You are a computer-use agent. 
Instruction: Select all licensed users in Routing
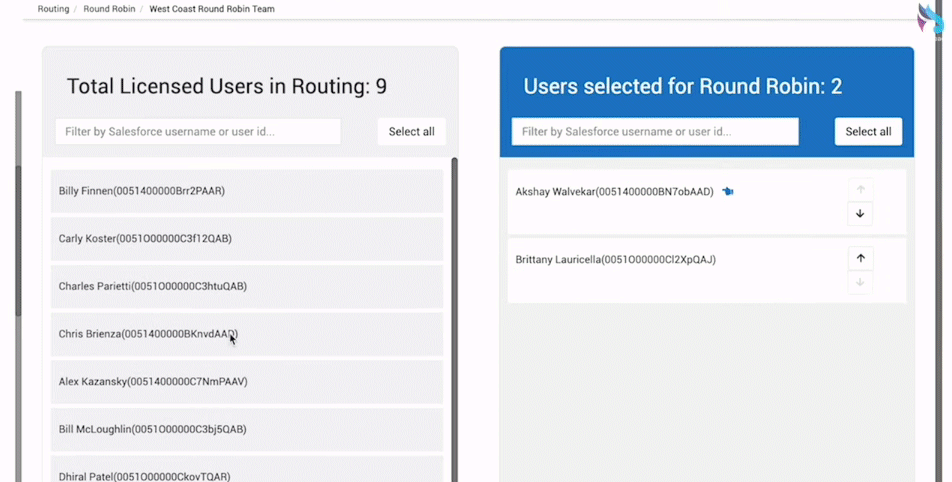point(412,132)
